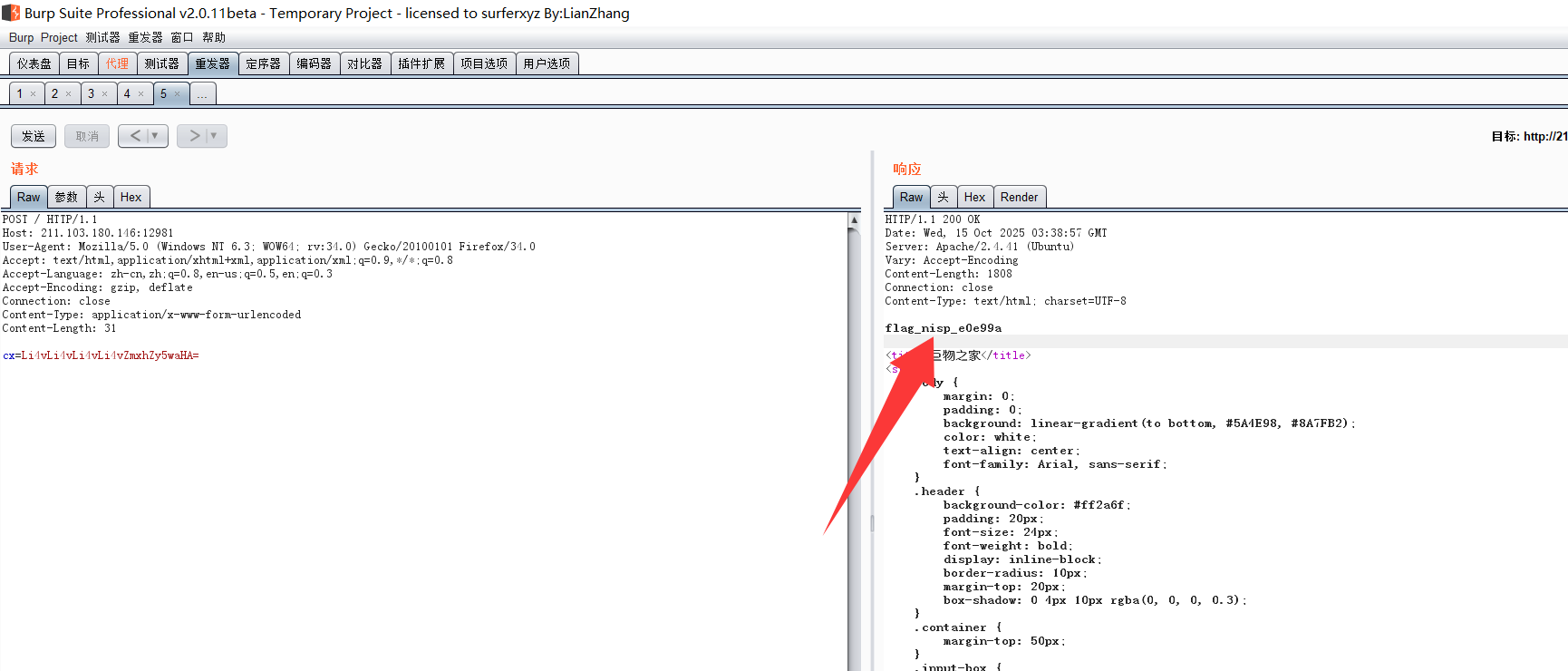Switch to the 用户选项 tab
The height and width of the screenshot is (671, 1568).
(547, 63)
